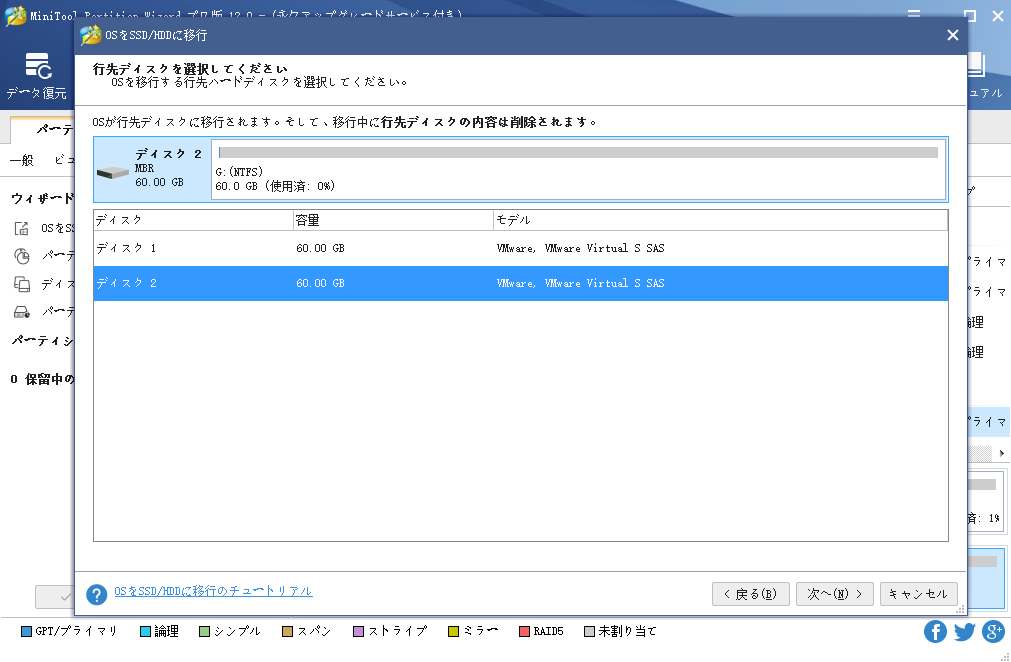Click the スパン legend label
This screenshot has height=662, width=1011.
click(x=314, y=632)
